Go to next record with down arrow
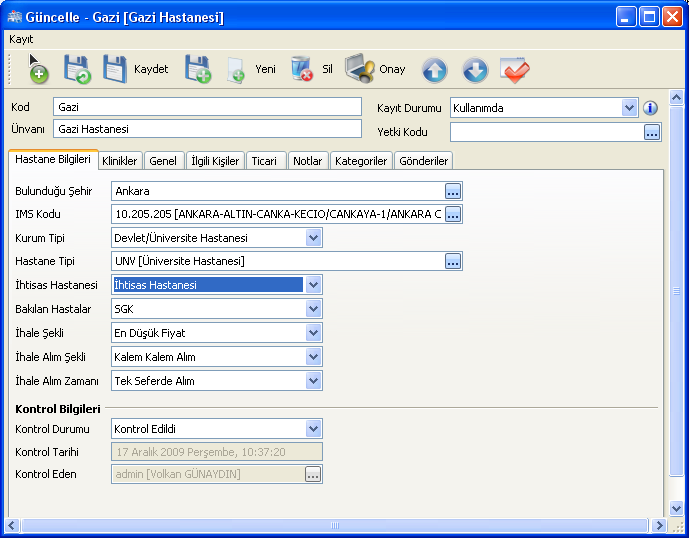This screenshot has width=689, height=538. 475,70
